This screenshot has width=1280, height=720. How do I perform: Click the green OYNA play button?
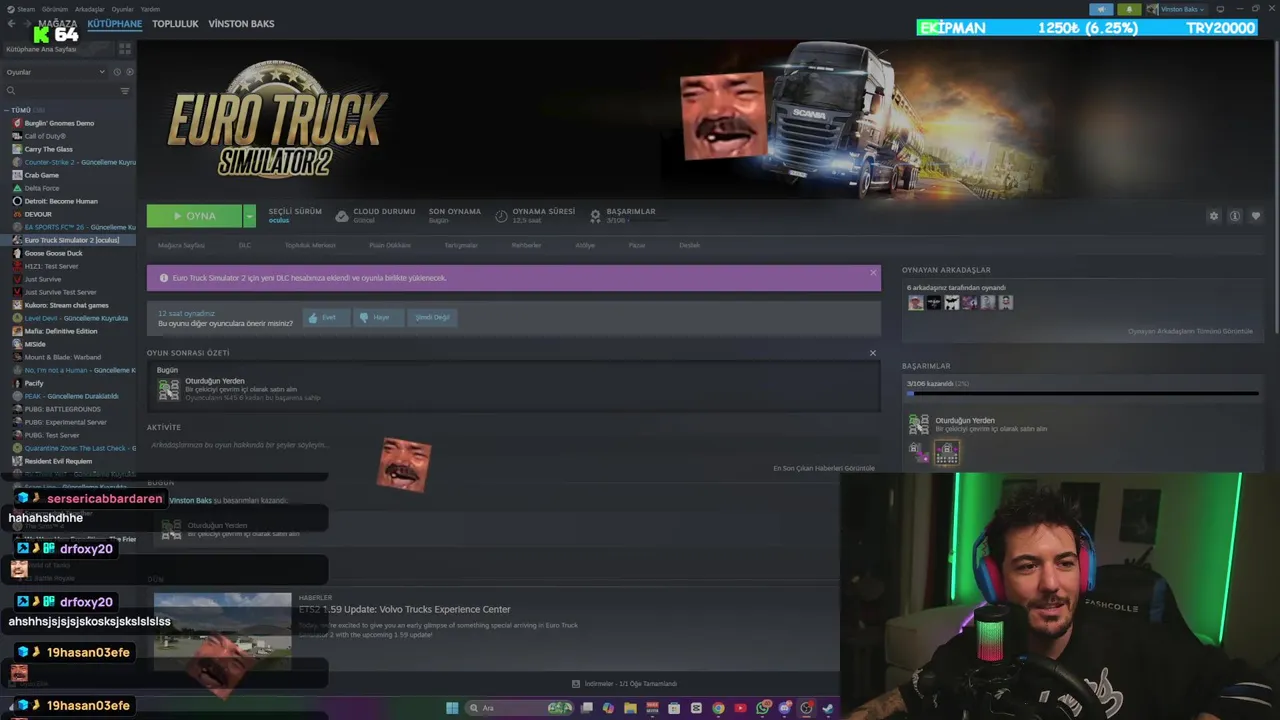[x=194, y=216]
